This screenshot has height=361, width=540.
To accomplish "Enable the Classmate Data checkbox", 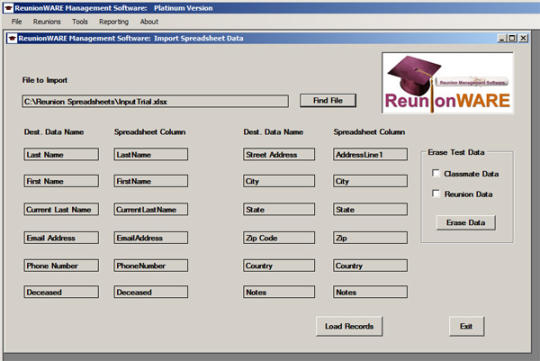I will click(x=436, y=173).
